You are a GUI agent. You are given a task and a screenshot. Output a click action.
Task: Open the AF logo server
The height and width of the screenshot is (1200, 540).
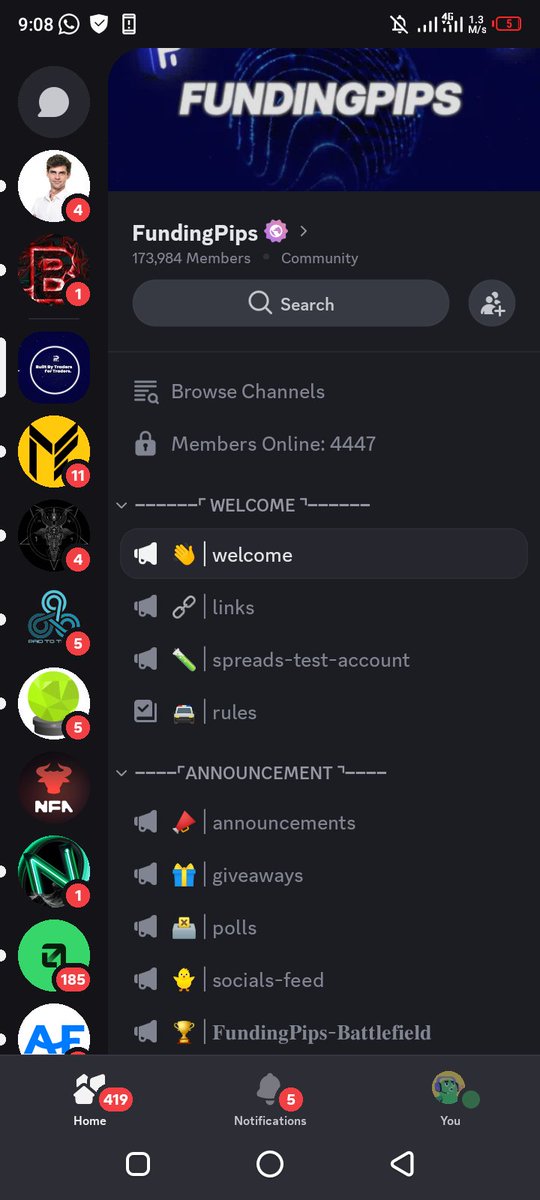pyautogui.click(x=54, y=1029)
